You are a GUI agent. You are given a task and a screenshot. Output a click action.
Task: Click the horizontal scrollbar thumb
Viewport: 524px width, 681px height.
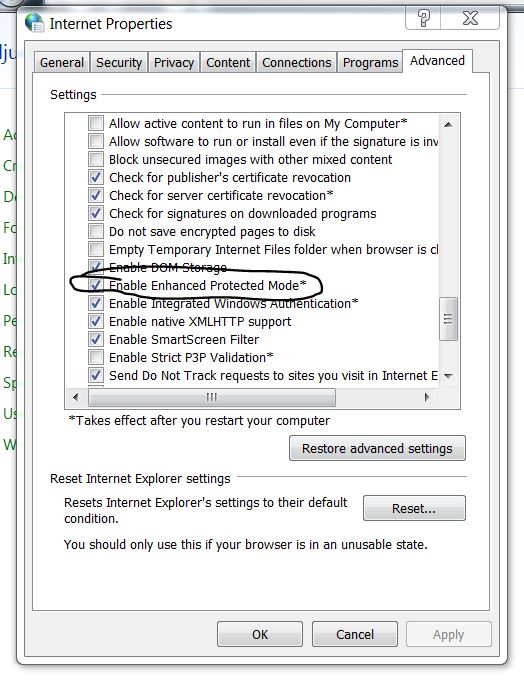click(212, 397)
